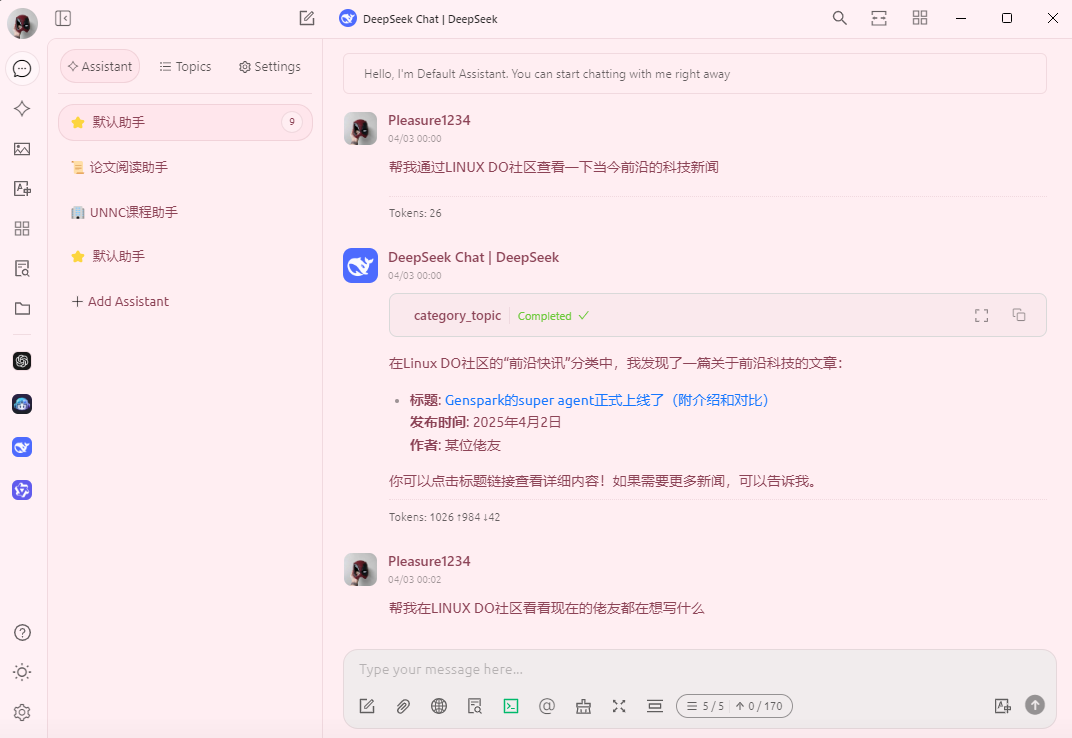Open the Genspark super agent article link
Screen dimensions: 1072x738
606,400
